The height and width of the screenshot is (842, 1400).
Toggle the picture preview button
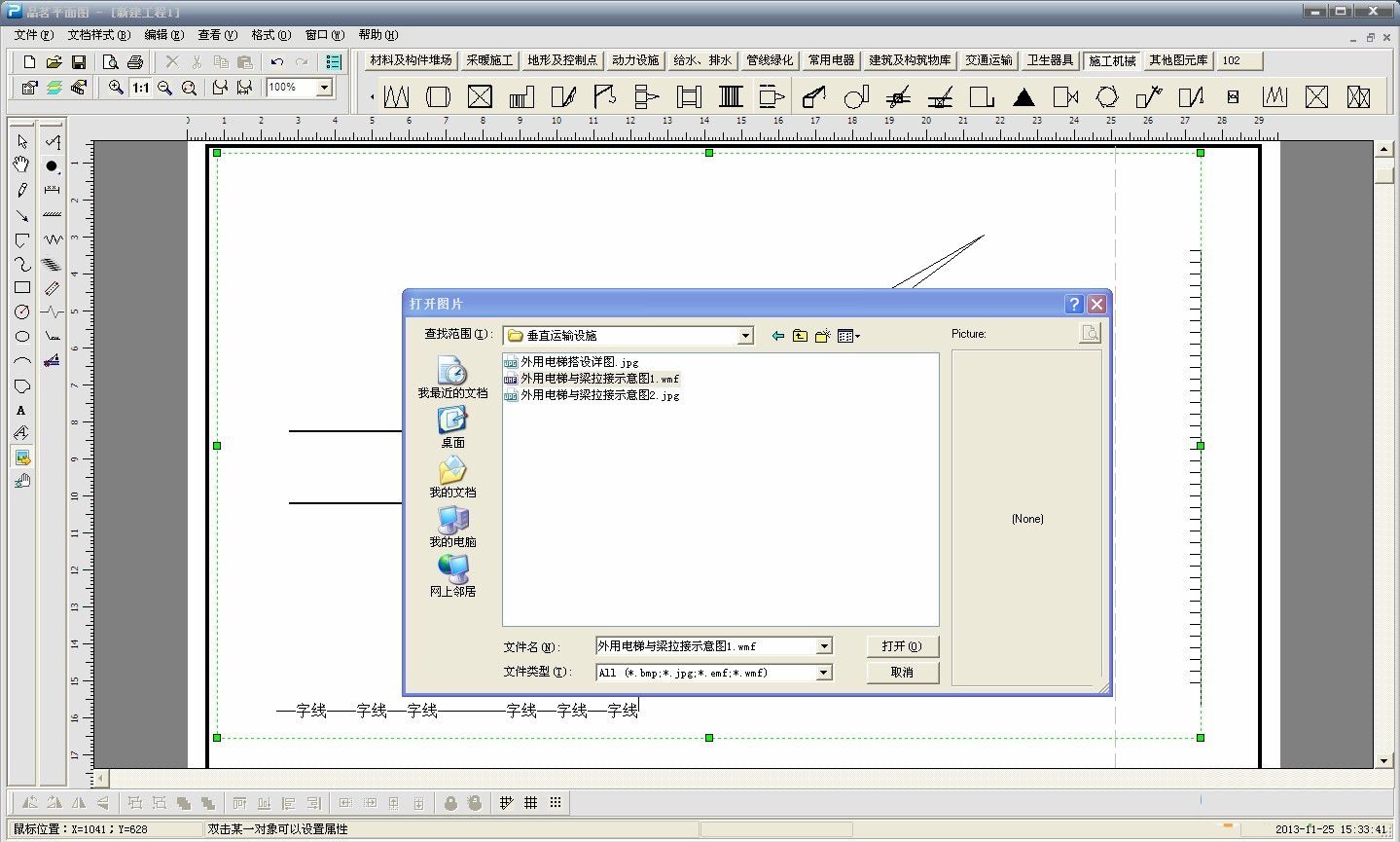click(1091, 334)
